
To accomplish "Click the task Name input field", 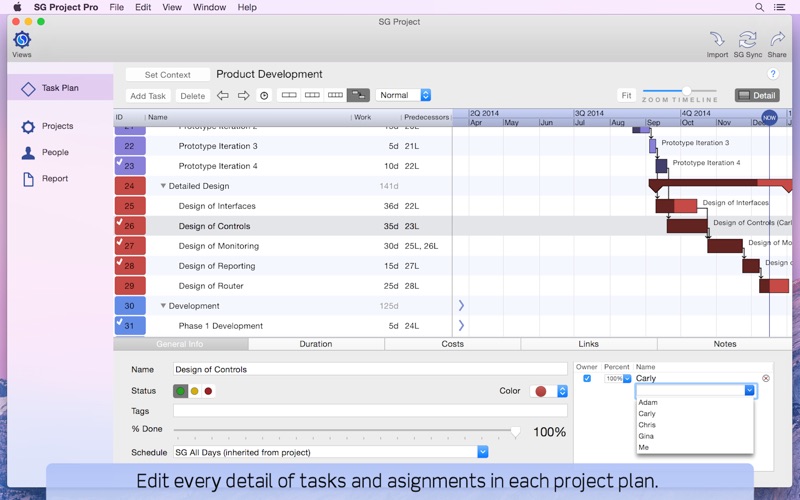I will [370, 369].
